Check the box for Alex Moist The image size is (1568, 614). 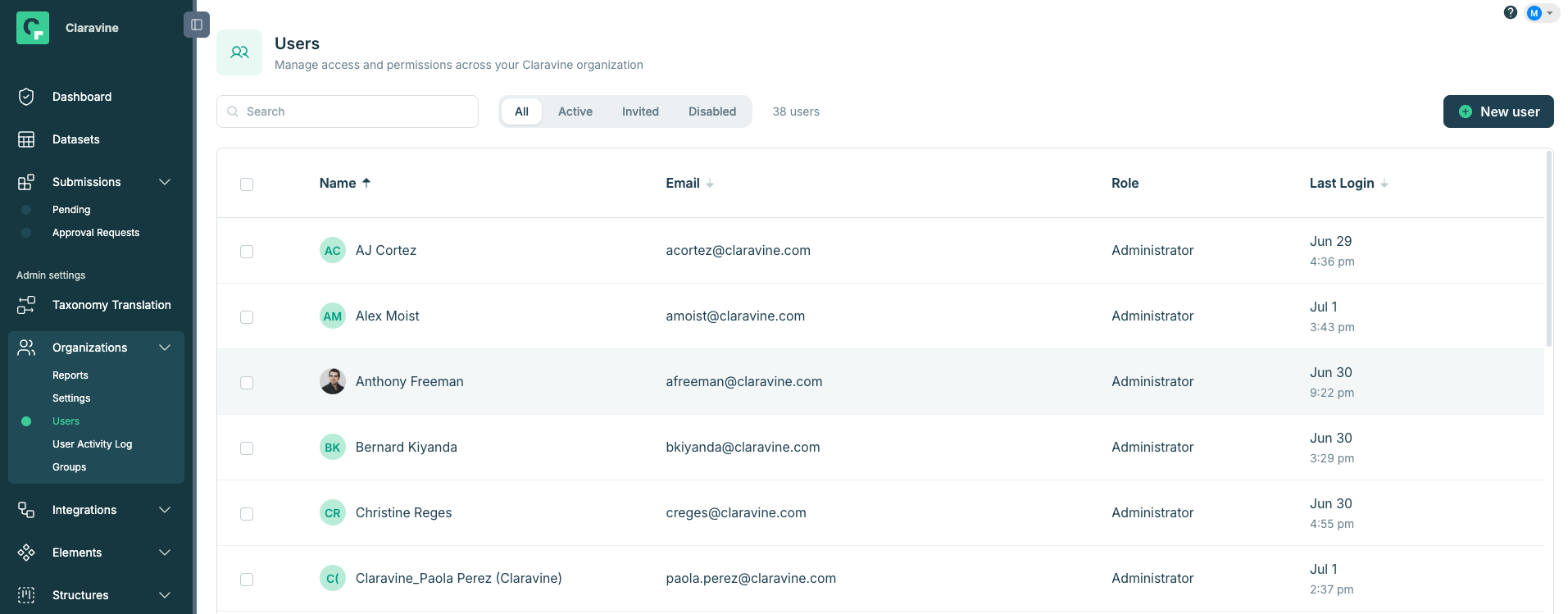(x=247, y=317)
